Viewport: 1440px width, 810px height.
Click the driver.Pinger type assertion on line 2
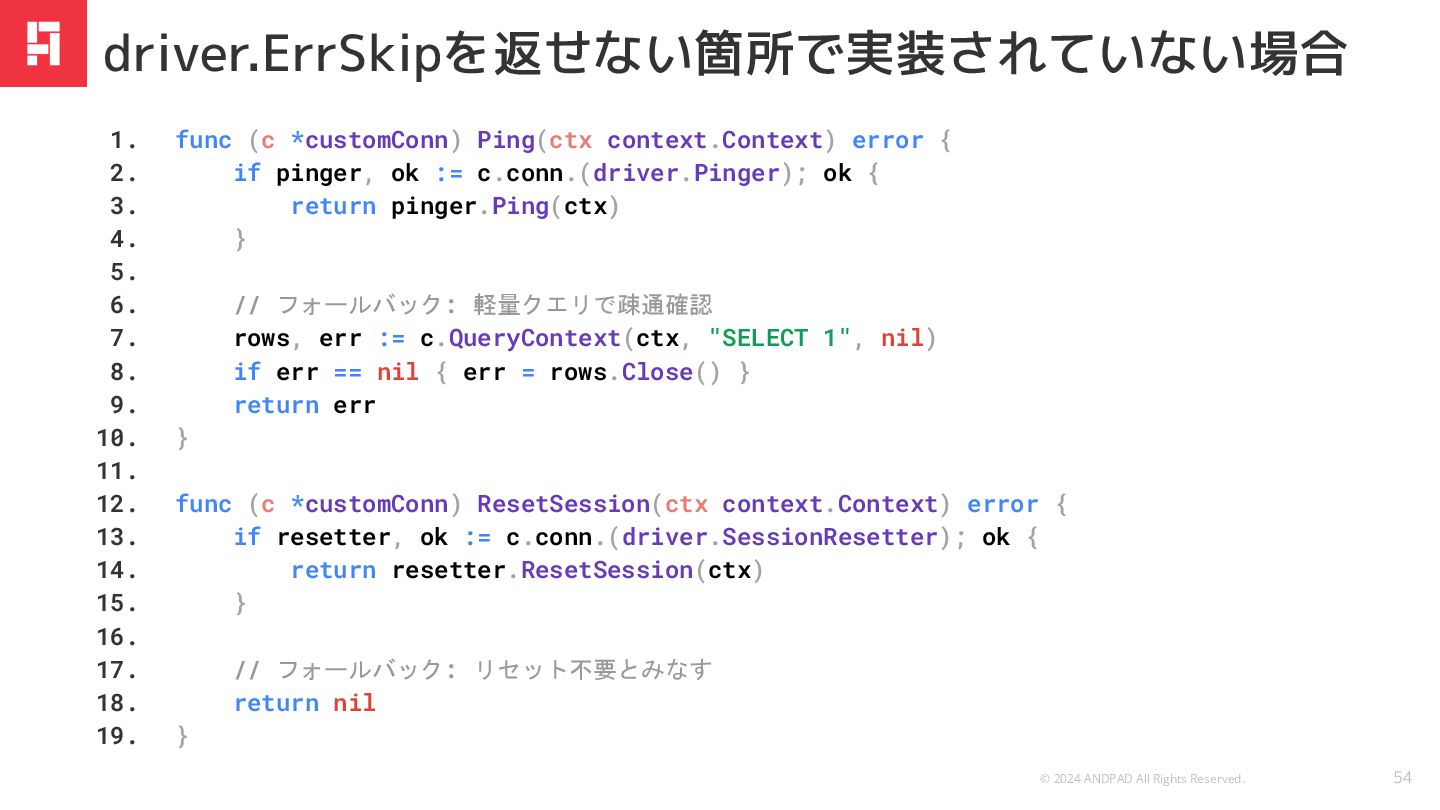[686, 173]
